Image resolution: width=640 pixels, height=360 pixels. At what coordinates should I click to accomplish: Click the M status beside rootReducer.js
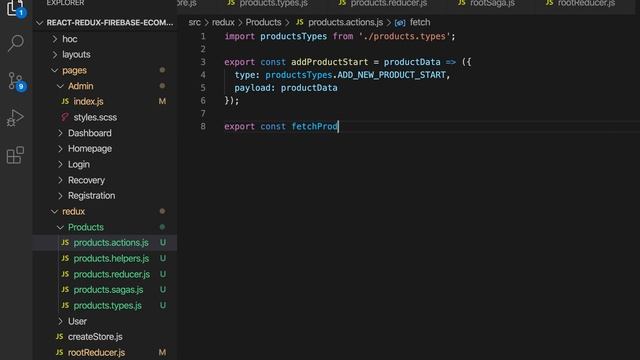coord(162,352)
